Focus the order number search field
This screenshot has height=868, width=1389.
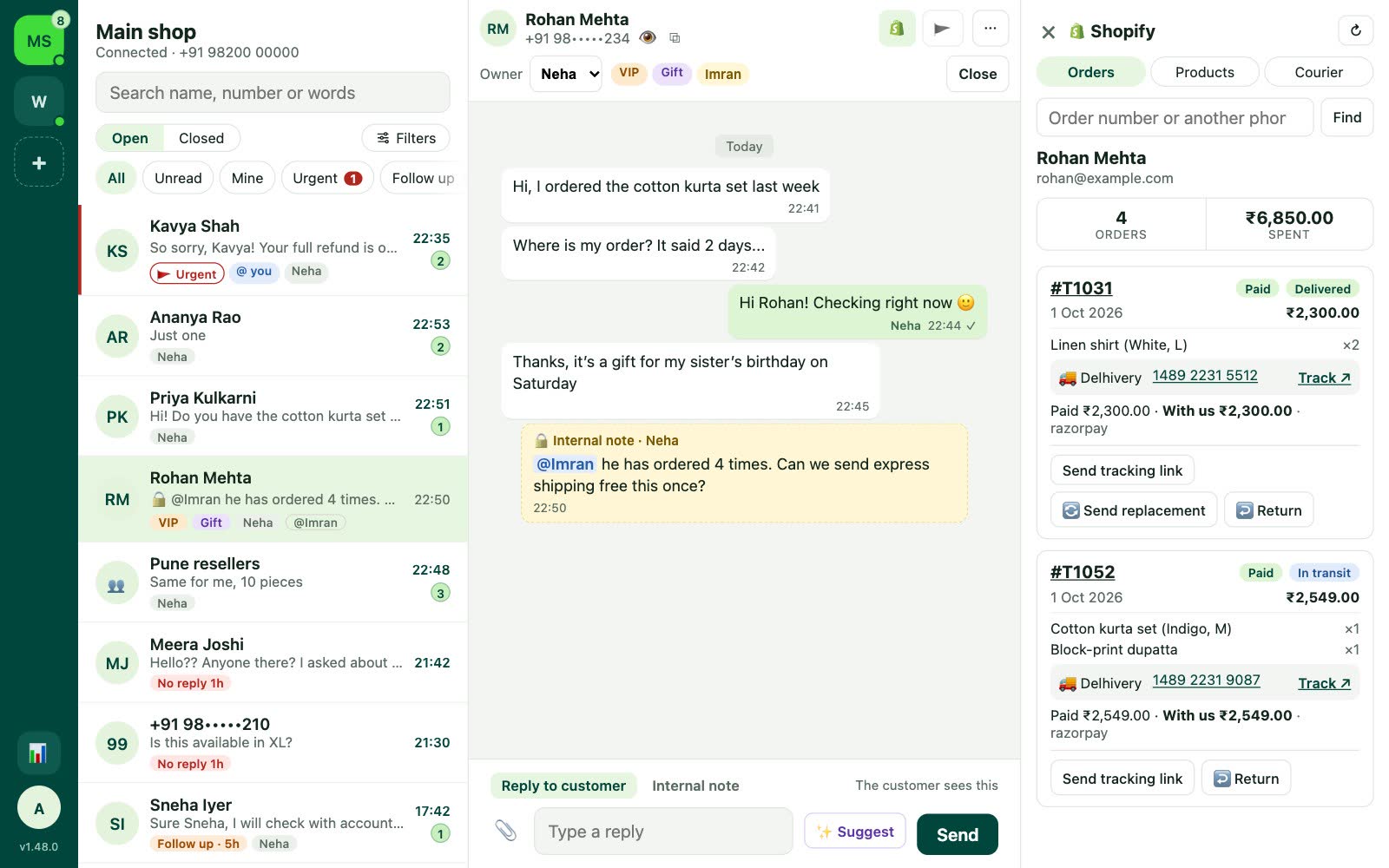point(1175,117)
